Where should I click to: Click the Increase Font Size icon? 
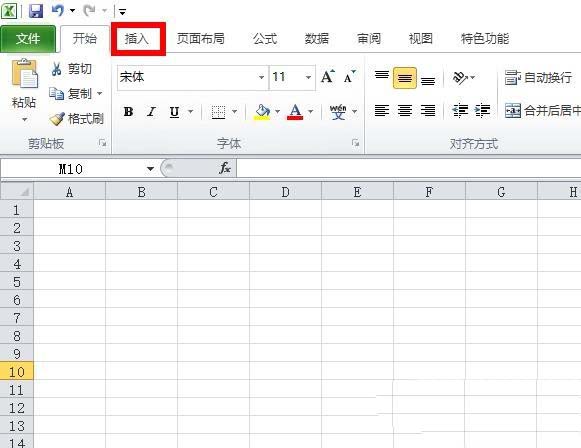point(328,77)
